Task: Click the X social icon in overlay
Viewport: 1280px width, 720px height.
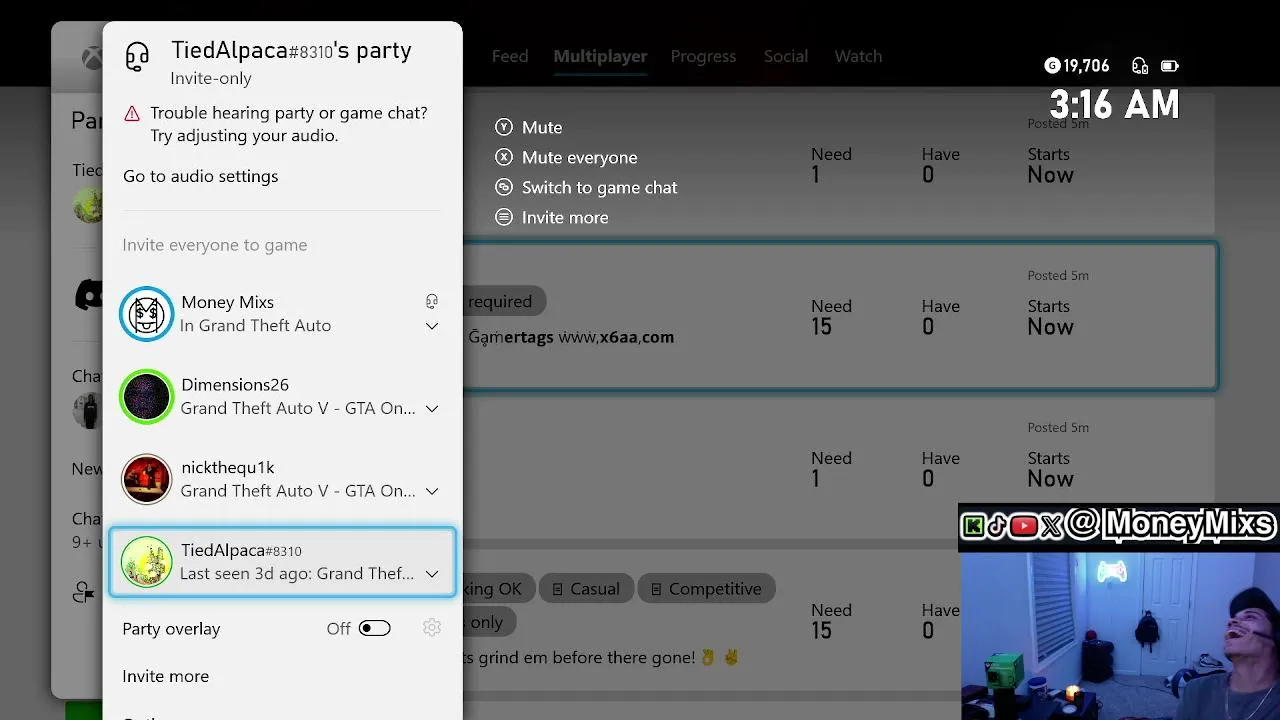Action: (1050, 527)
